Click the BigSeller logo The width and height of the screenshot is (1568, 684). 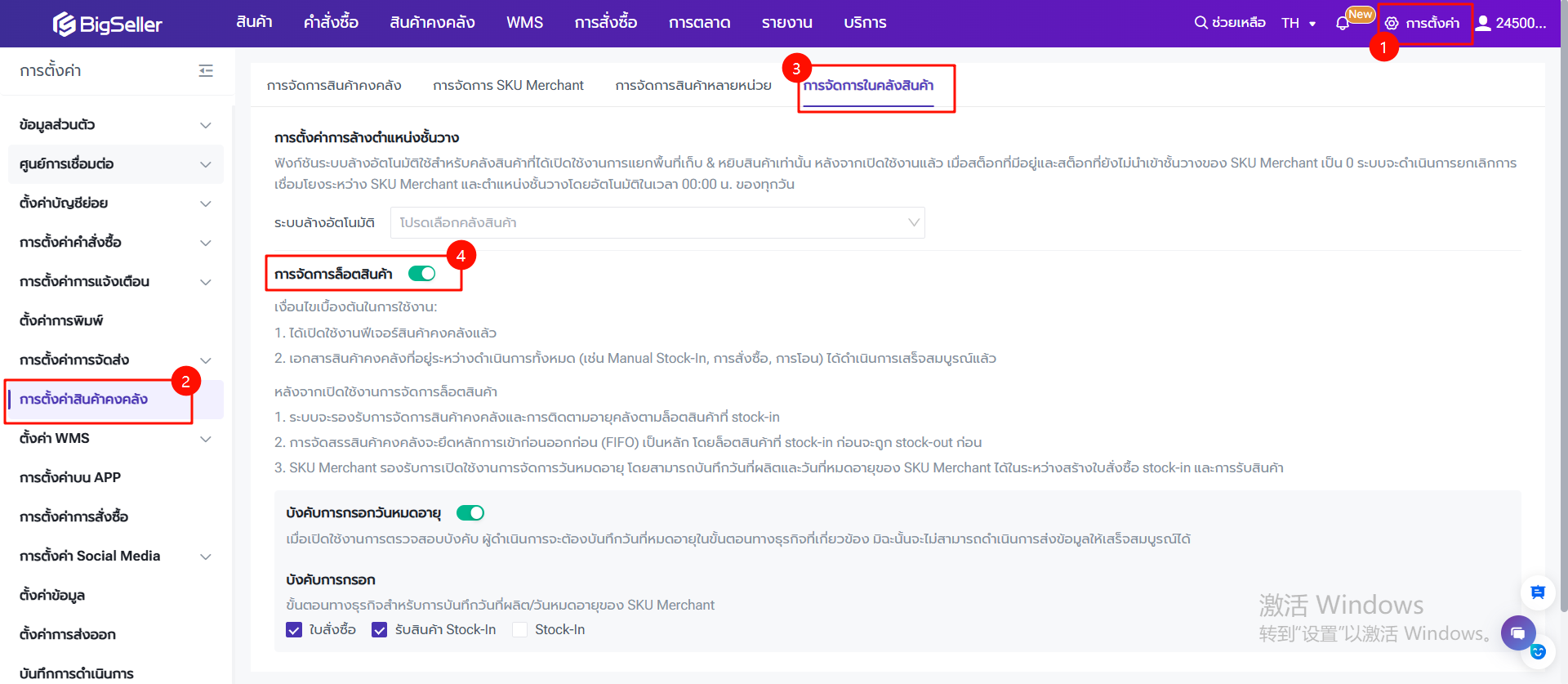click(107, 24)
